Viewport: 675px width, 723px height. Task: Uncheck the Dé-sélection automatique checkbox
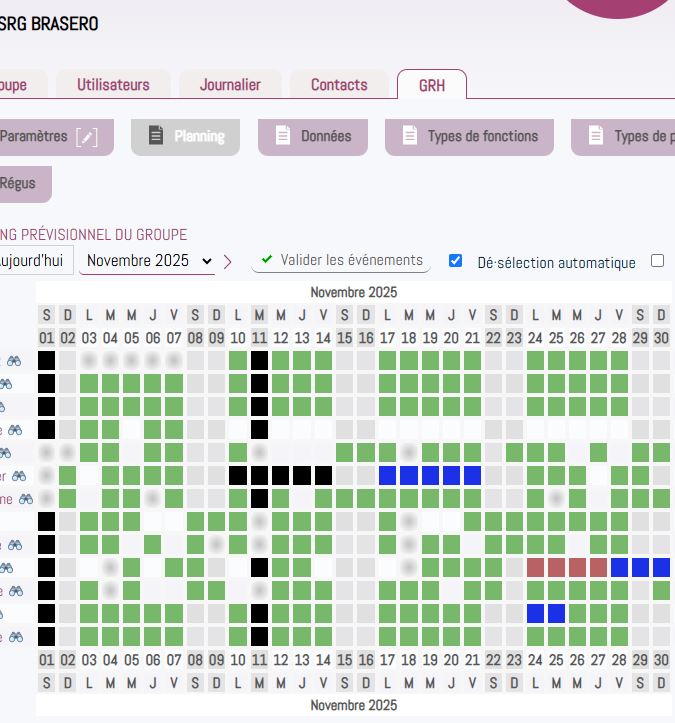456,261
